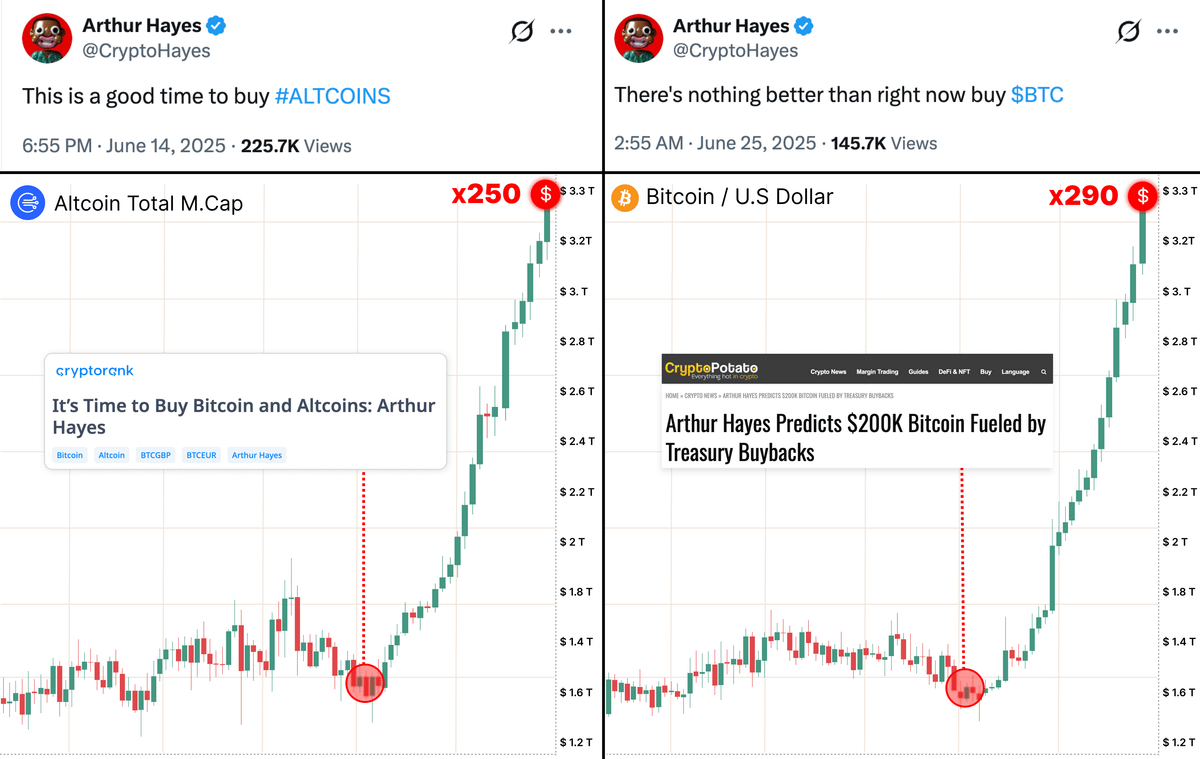
Task: Open Arthur Hayes' profile picture on left tweet
Action: (x=47, y=38)
